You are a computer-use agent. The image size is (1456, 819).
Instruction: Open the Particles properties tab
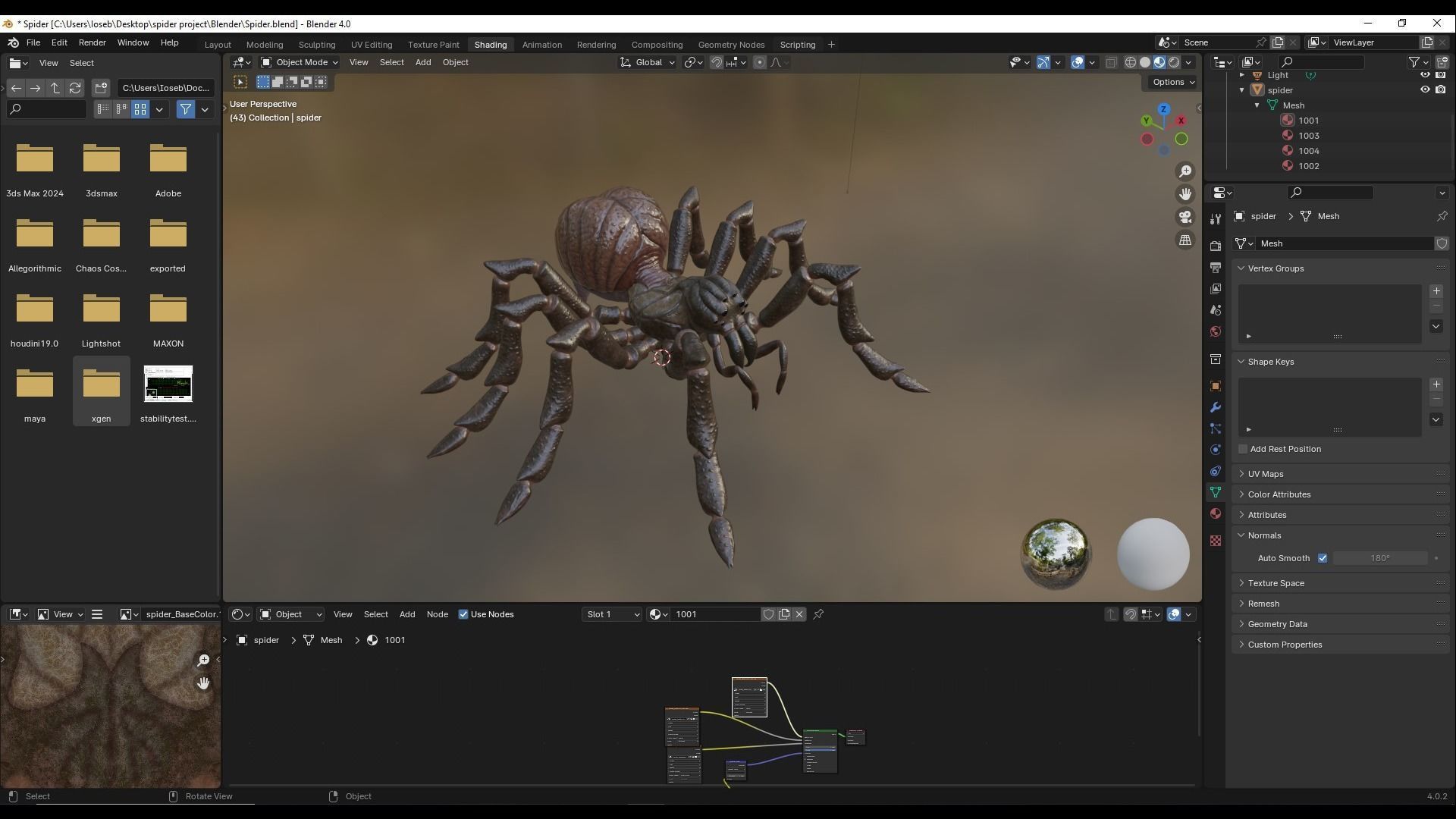coord(1216,428)
